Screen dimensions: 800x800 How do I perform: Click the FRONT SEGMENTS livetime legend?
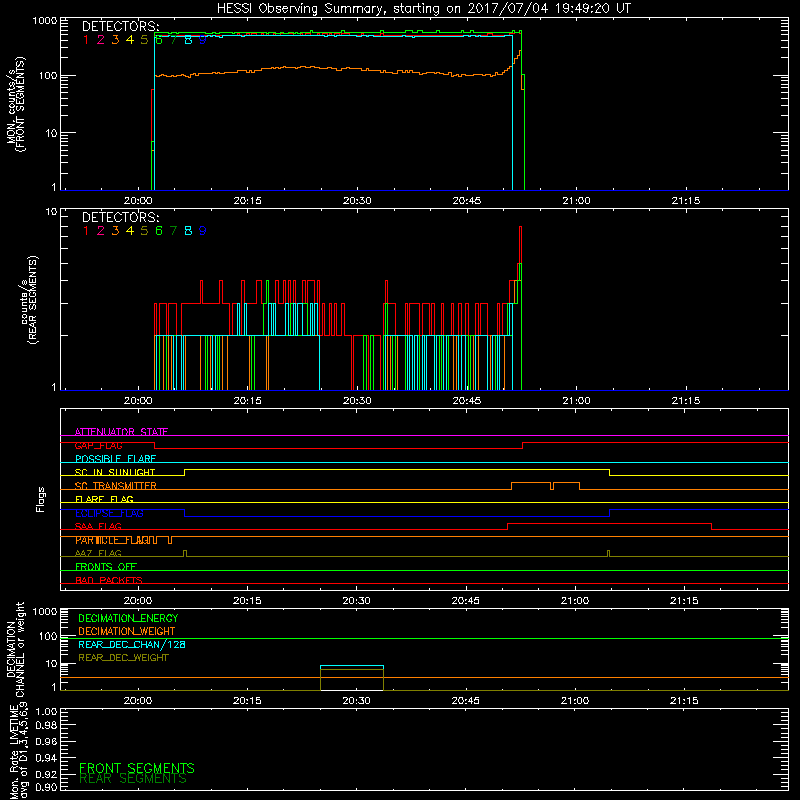[137, 768]
